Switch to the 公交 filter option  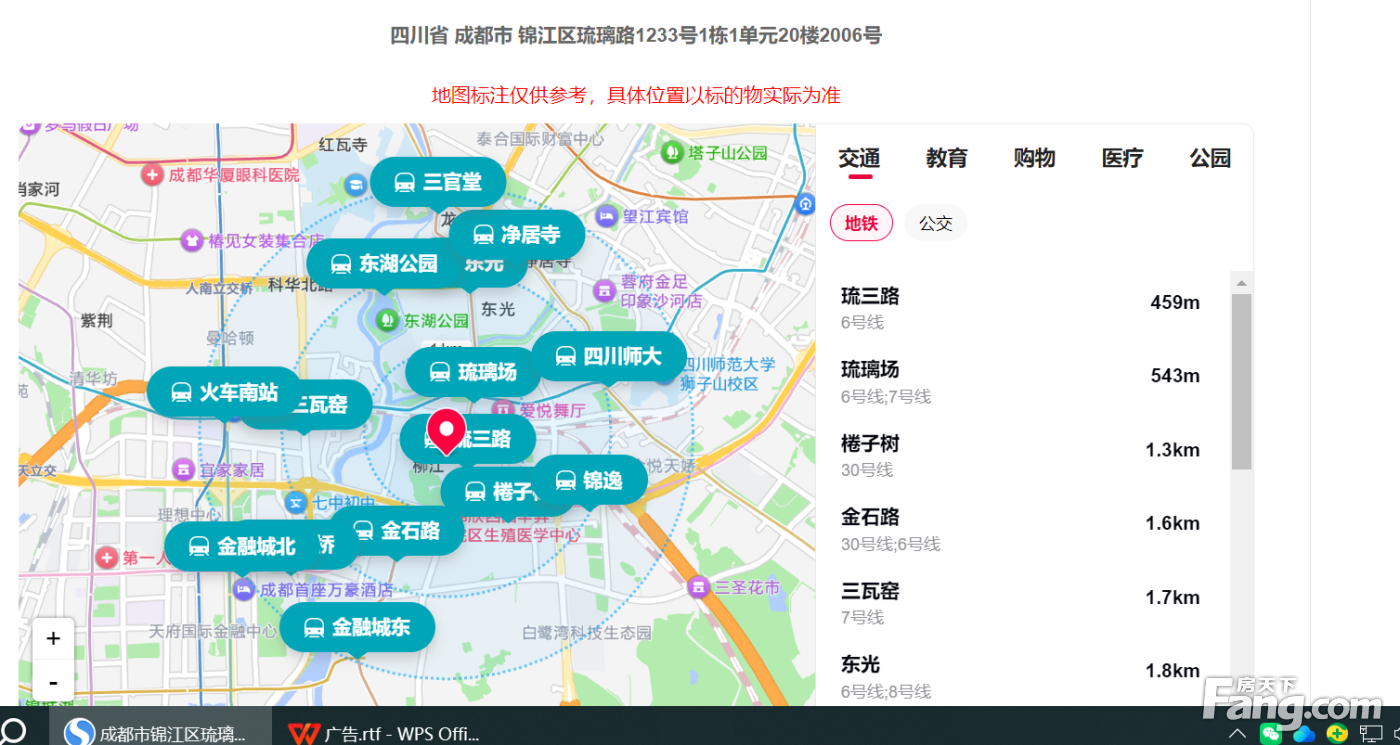tap(935, 223)
